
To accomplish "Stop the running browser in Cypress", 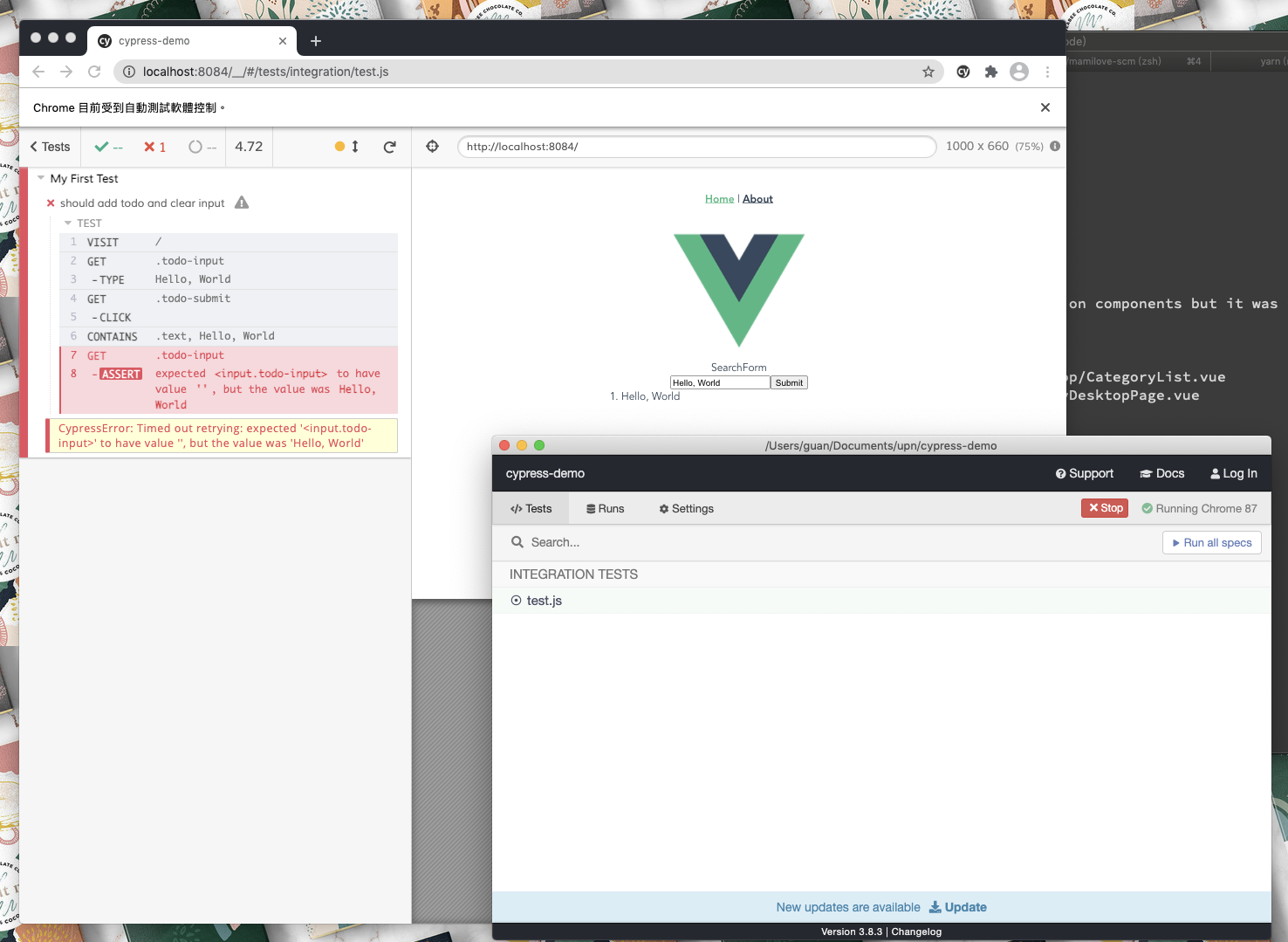I will coord(1105,508).
